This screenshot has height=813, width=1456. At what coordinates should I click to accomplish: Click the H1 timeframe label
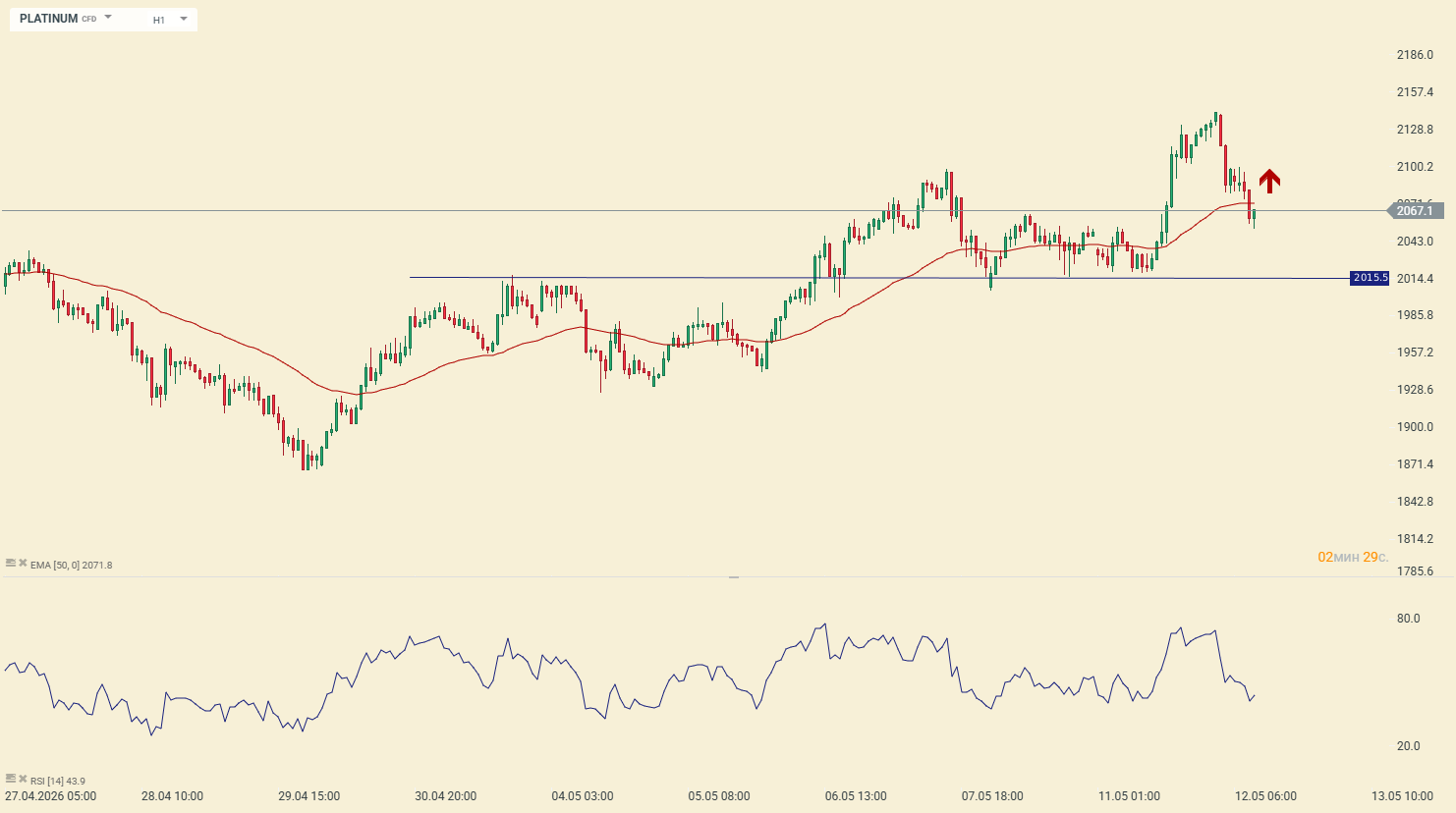point(159,20)
